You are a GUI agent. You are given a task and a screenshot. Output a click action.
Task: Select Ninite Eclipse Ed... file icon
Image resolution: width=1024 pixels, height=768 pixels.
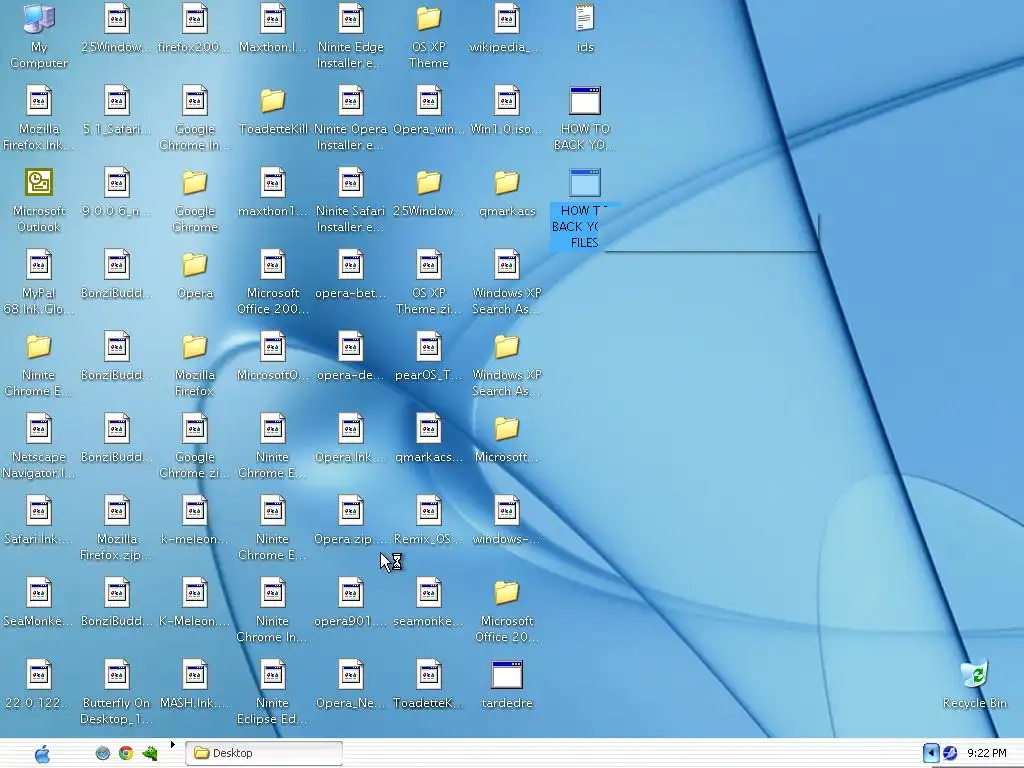coord(272,675)
